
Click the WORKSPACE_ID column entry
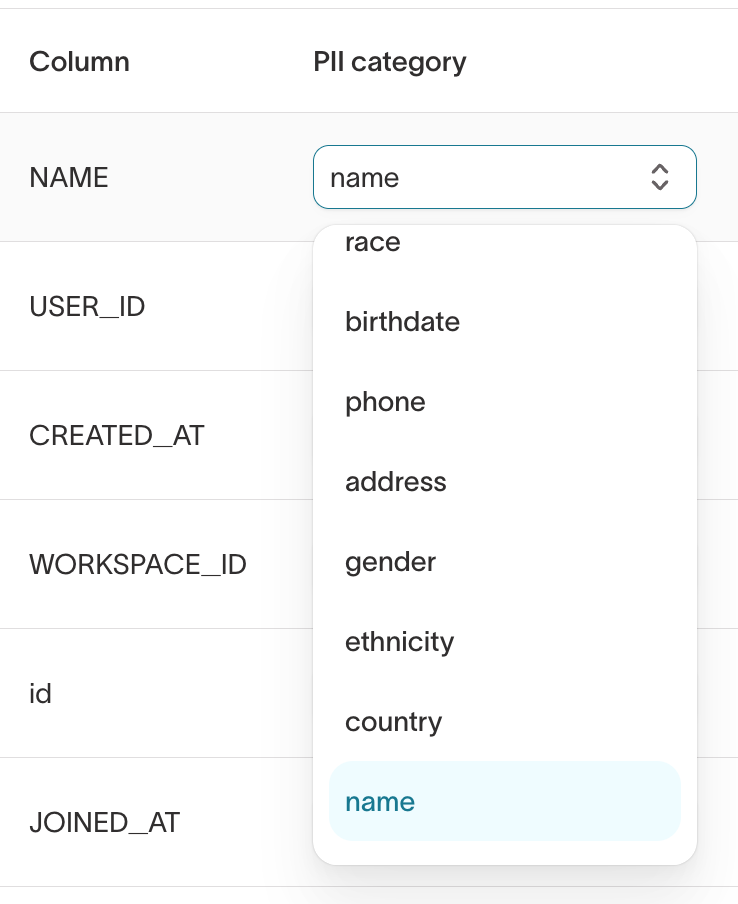click(x=137, y=565)
